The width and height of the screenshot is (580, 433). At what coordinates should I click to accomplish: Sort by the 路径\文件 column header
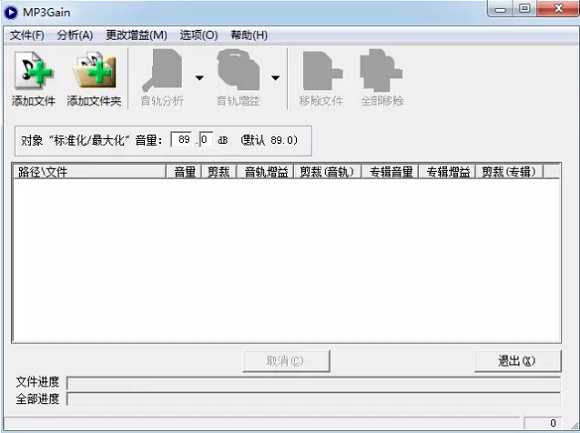[x=89, y=172]
